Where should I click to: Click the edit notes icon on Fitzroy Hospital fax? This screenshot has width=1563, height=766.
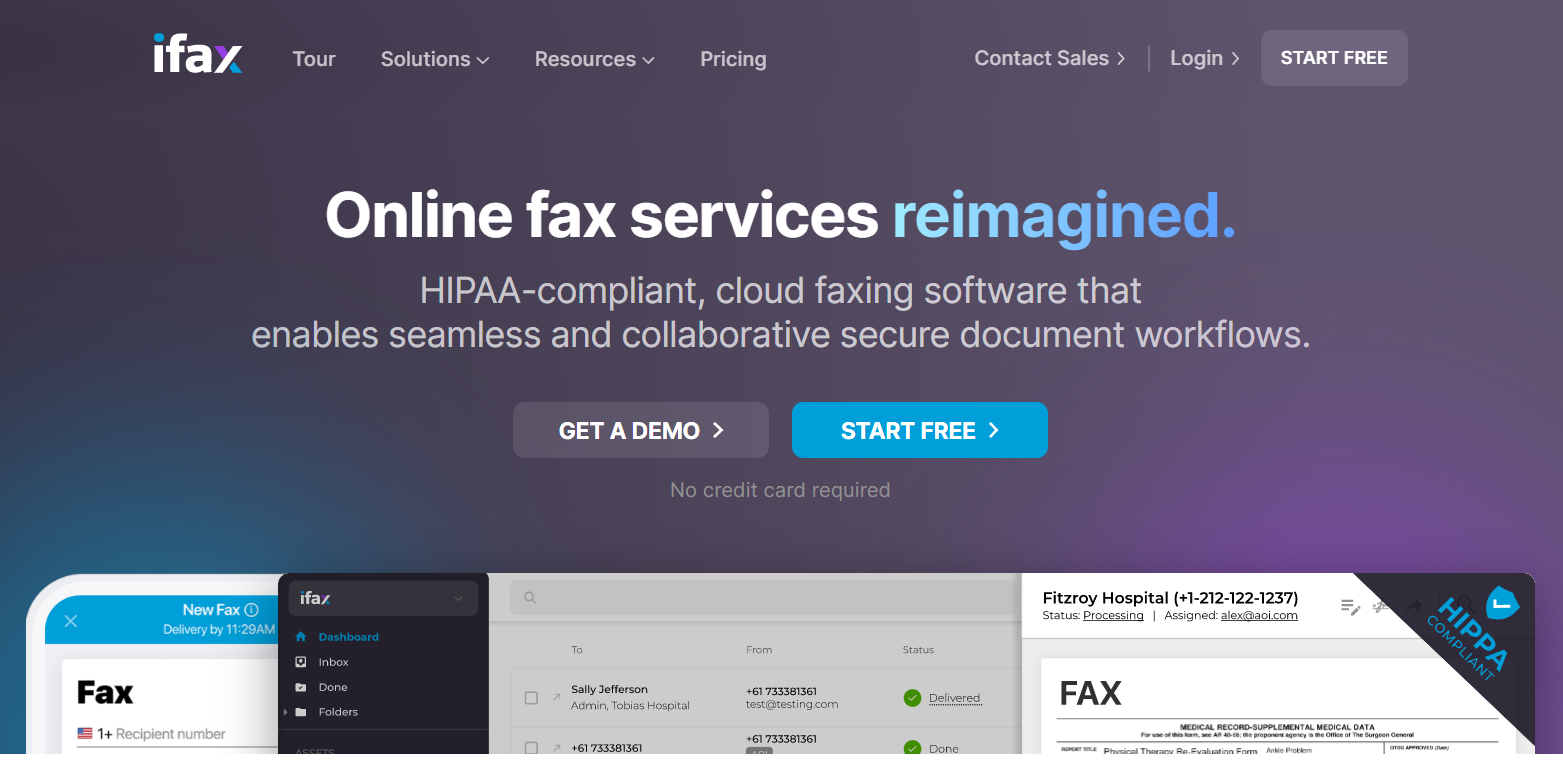click(x=1351, y=607)
